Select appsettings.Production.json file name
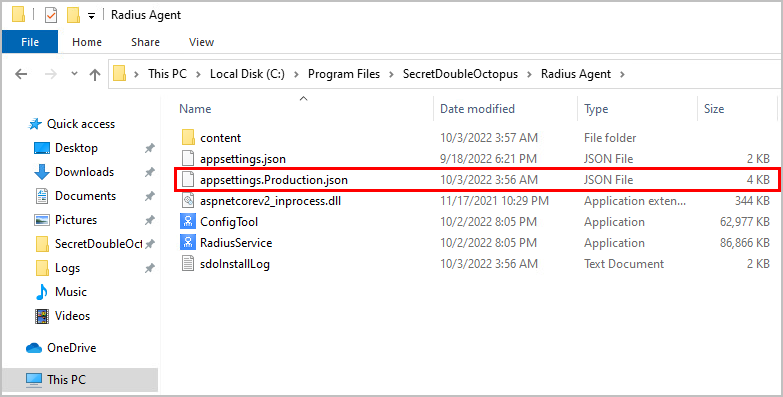Screen dimensions: 783x397 click(274, 180)
